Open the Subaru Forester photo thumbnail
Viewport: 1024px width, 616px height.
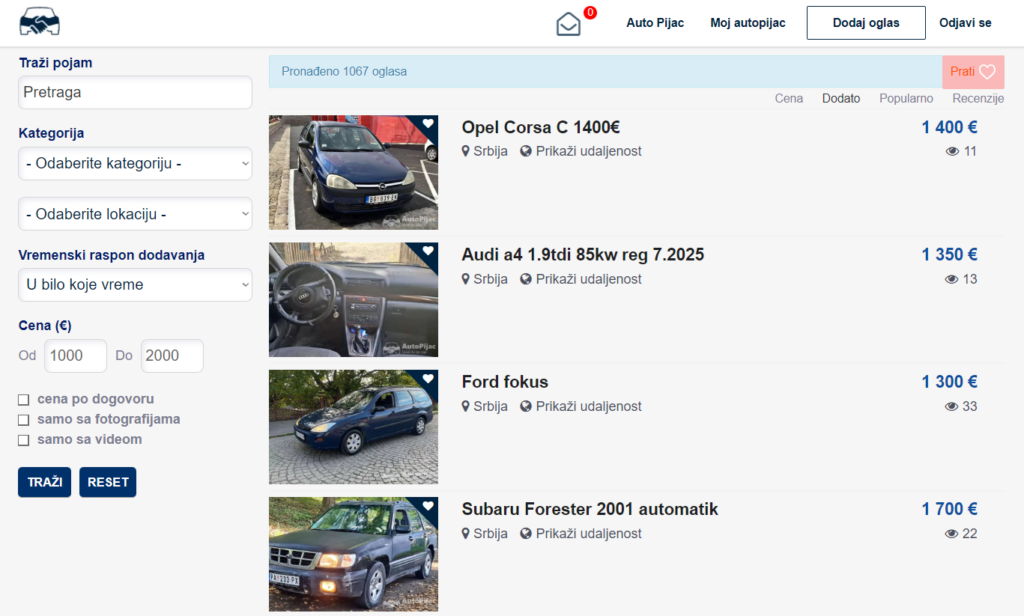(x=353, y=555)
